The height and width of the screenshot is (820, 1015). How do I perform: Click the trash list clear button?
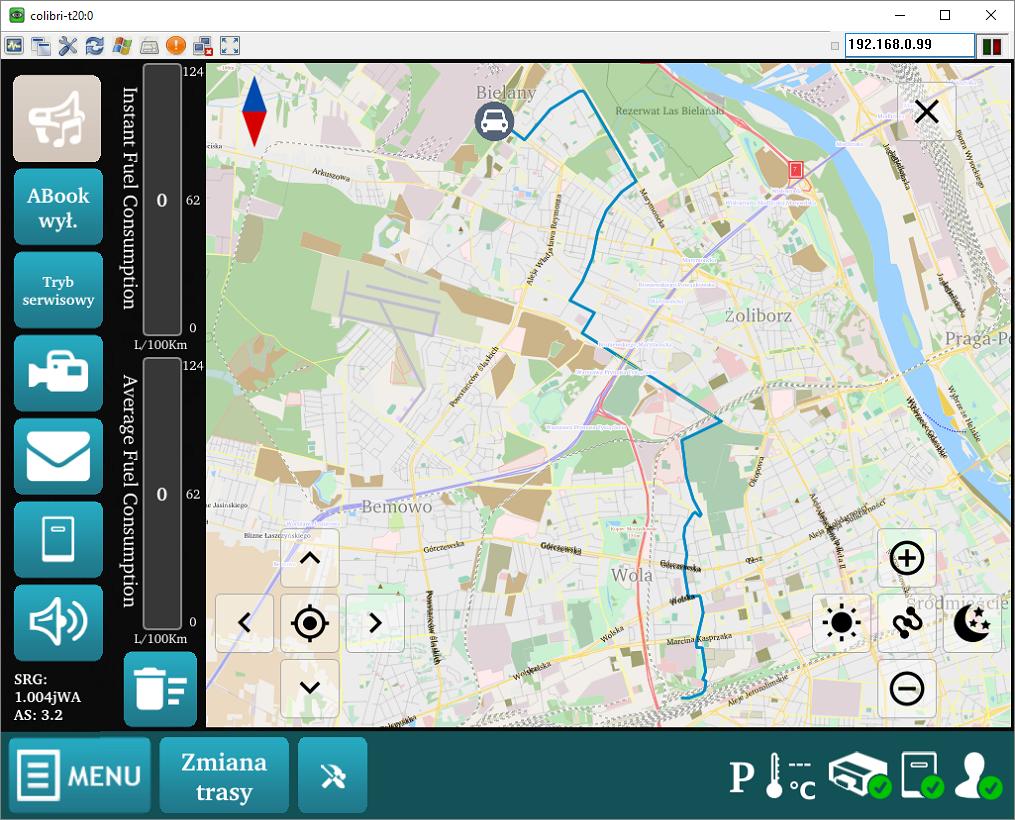coord(160,689)
